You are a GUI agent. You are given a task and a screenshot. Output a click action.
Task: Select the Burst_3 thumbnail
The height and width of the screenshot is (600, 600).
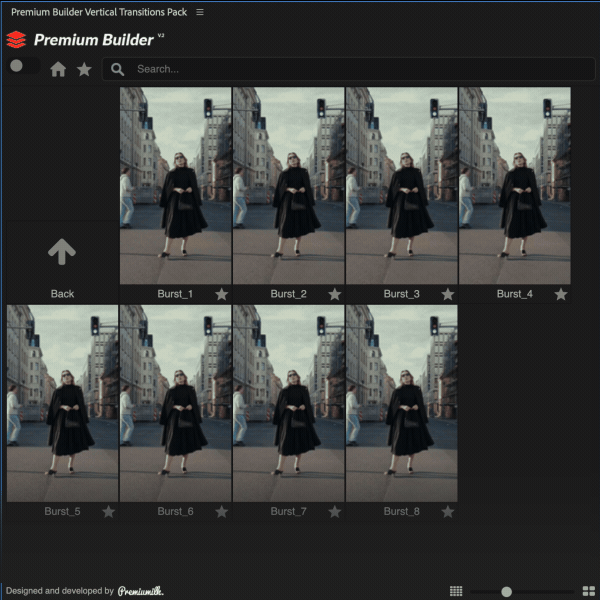pos(402,186)
